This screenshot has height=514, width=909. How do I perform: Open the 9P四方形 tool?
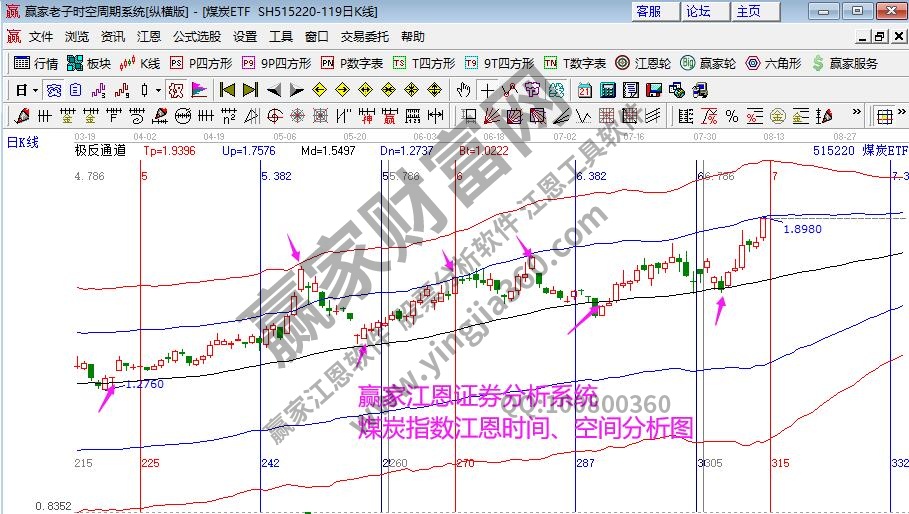tap(276, 63)
